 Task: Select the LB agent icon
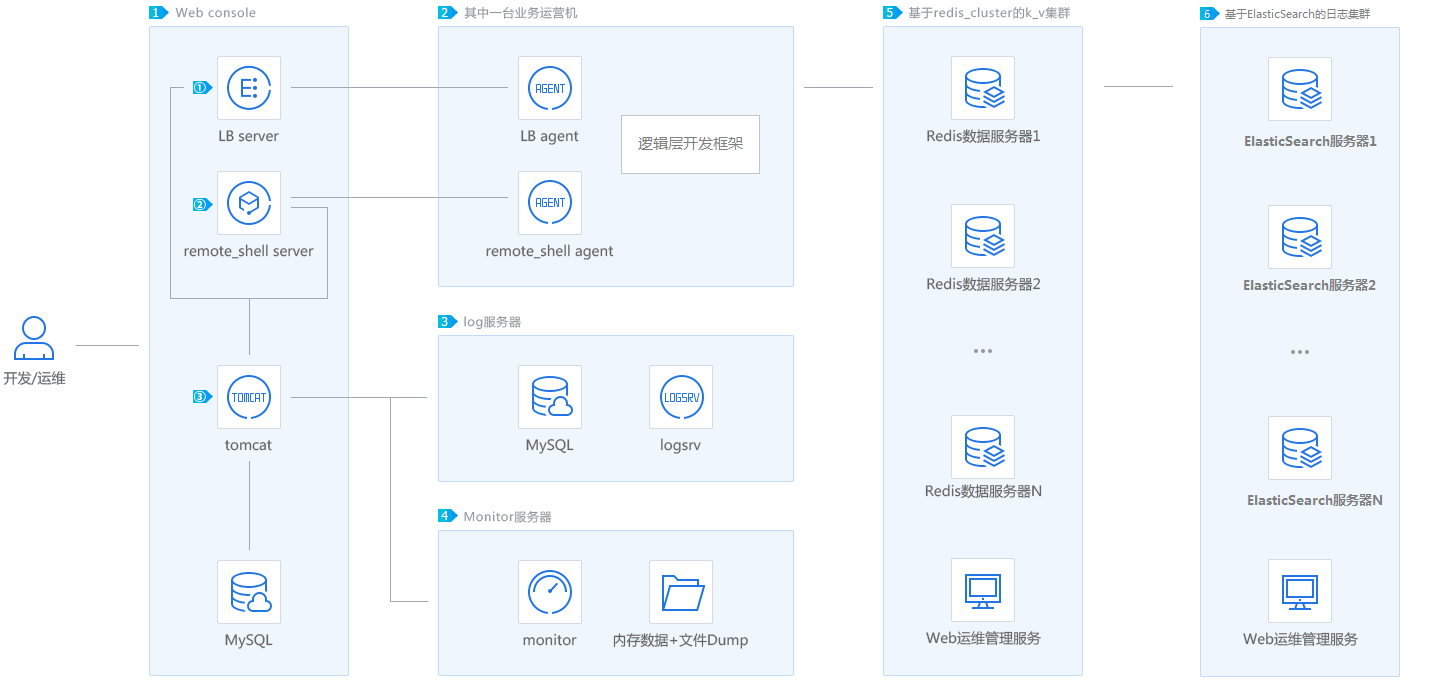click(549, 88)
